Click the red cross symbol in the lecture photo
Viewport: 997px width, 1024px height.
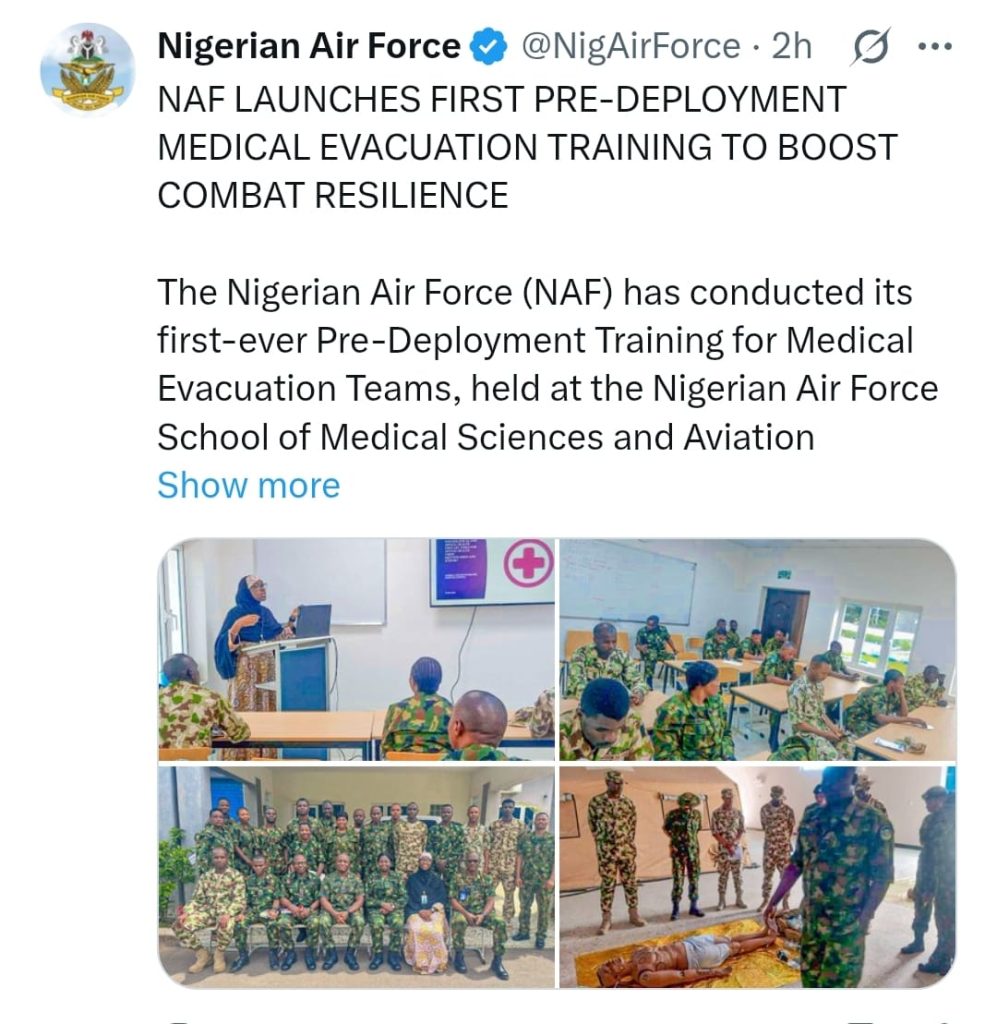click(x=528, y=562)
